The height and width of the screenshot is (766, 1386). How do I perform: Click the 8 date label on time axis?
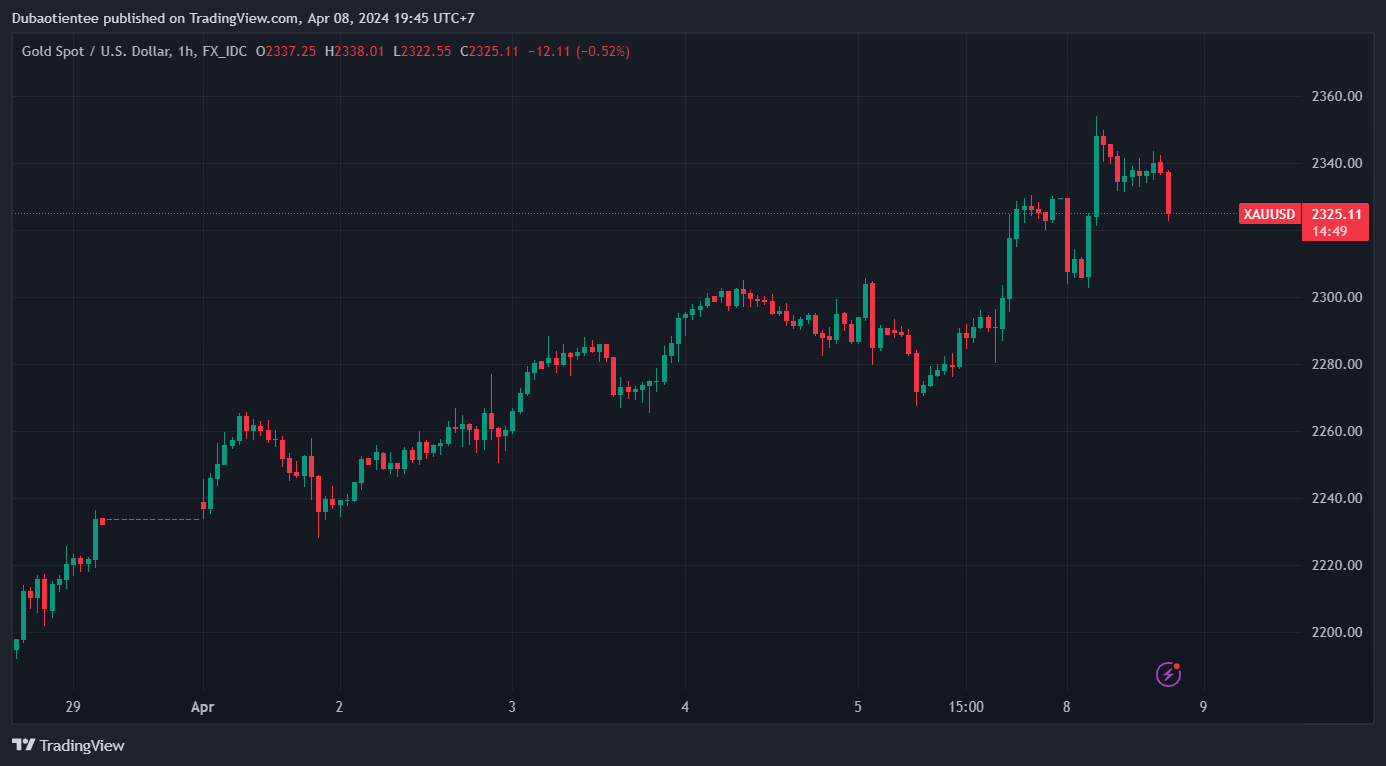tap(1067, 707)
